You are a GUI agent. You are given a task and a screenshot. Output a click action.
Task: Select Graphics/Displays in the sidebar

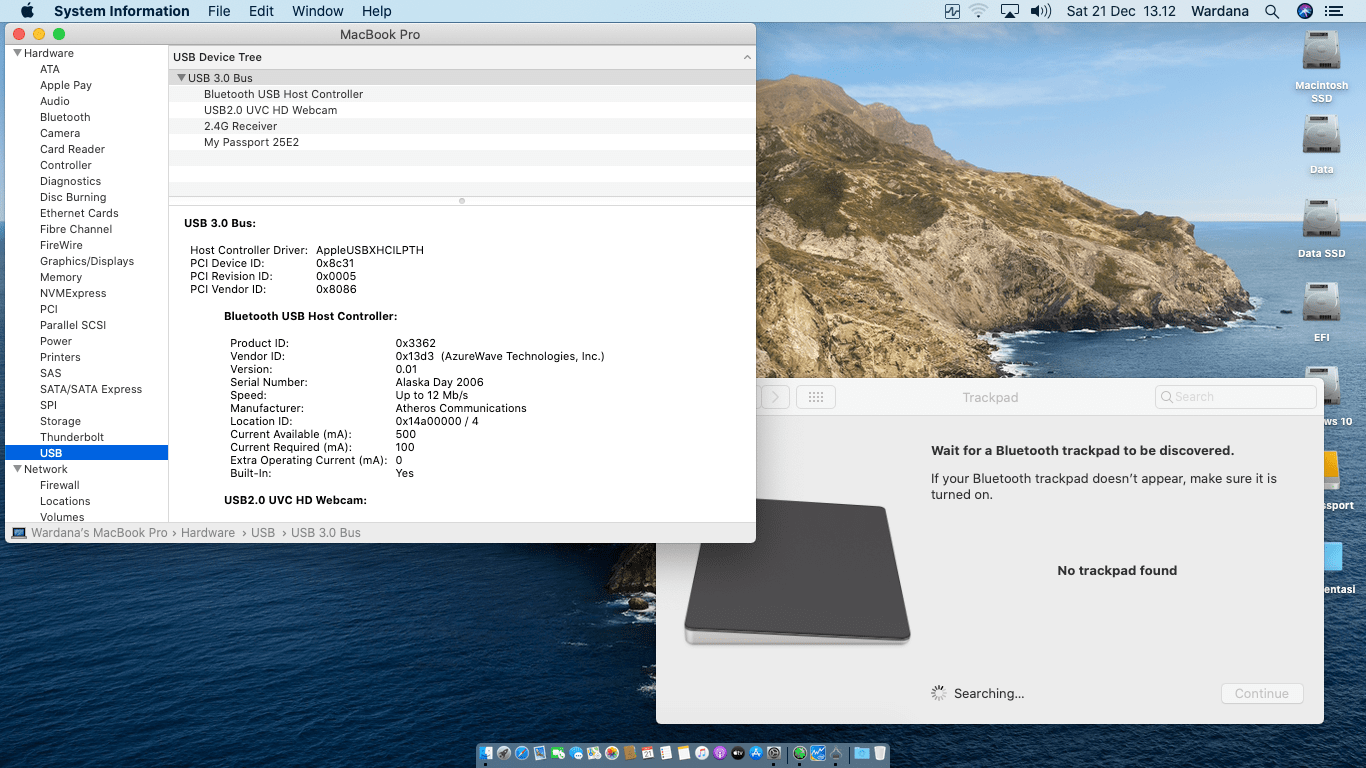coord(87,261)
